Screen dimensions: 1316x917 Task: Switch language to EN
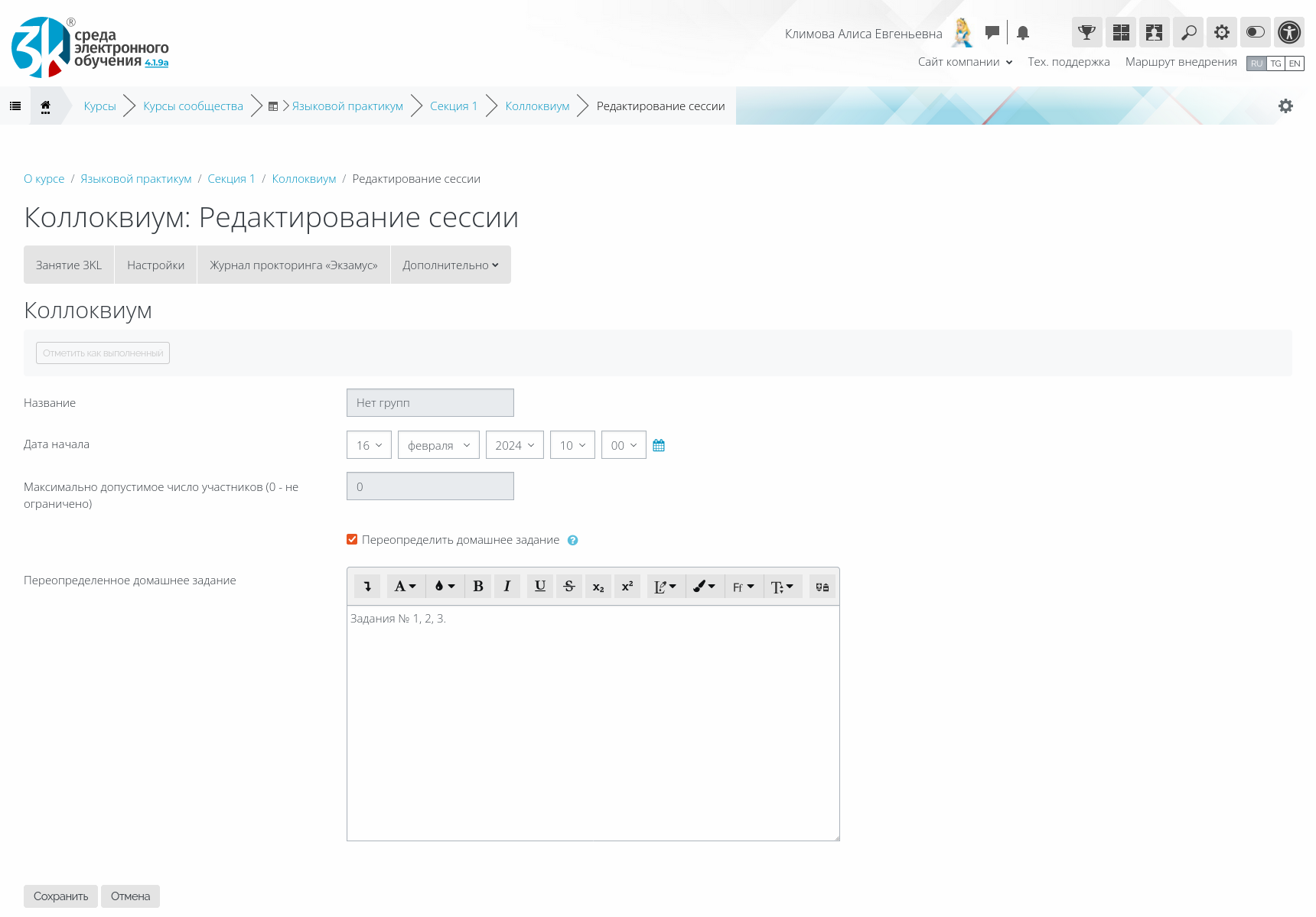[x=1295, y=63]
